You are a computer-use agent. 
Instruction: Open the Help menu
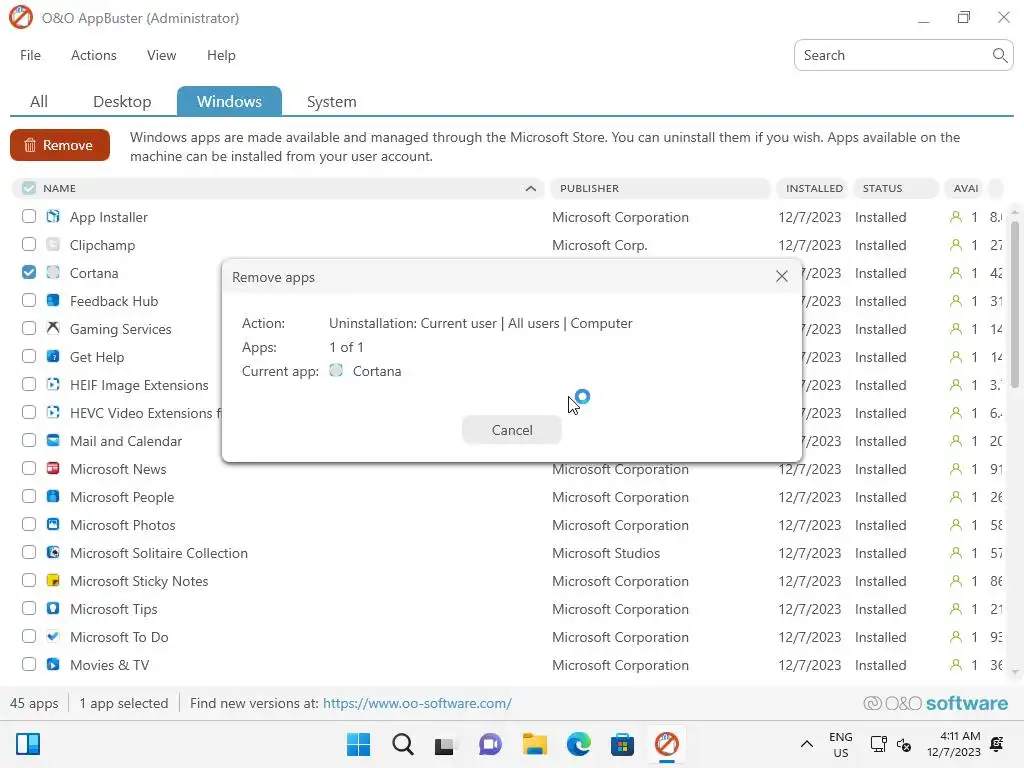(221, 56)
